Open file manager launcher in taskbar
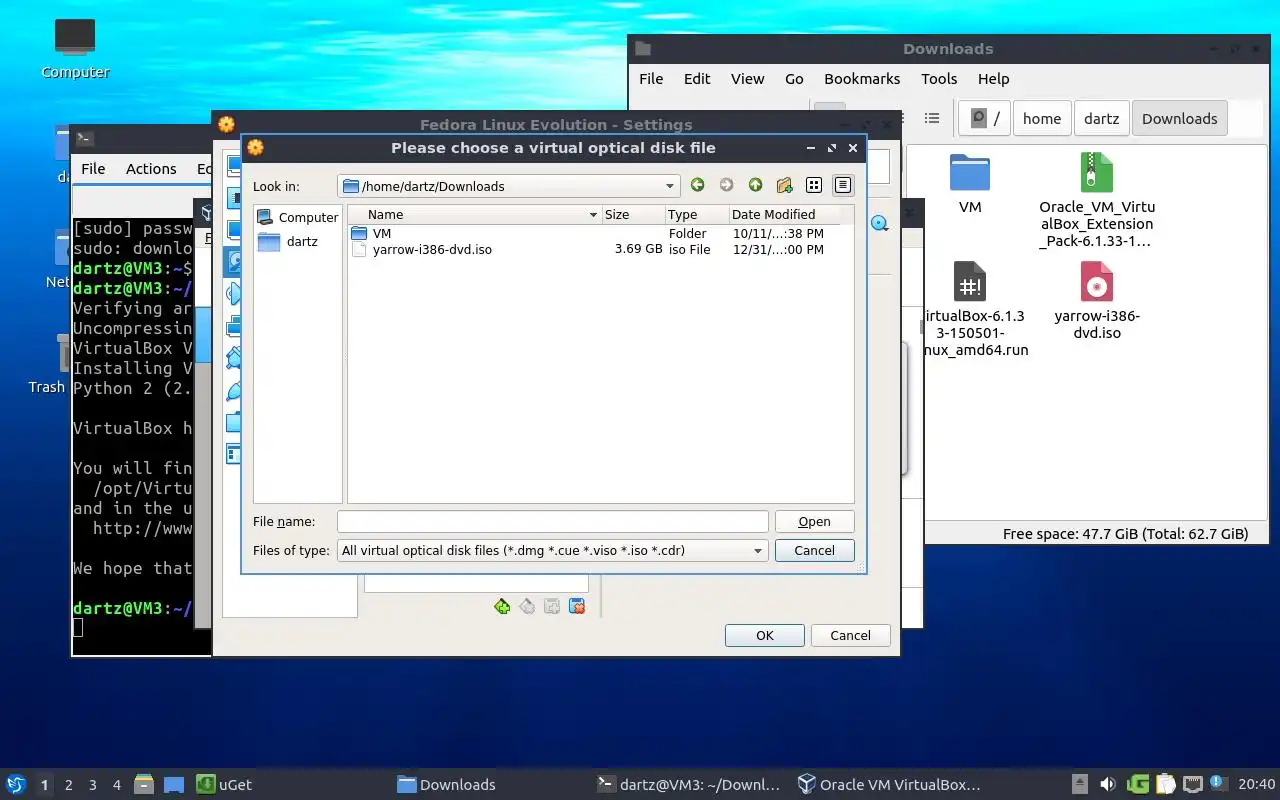Screen dimensions: 1280x800 coord(144,784)
